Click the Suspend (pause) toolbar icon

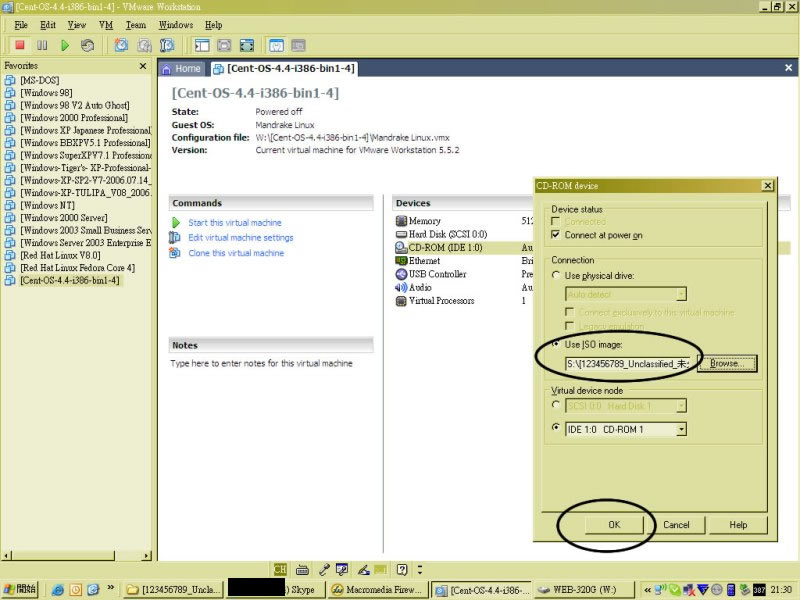(x=42, y=45)
